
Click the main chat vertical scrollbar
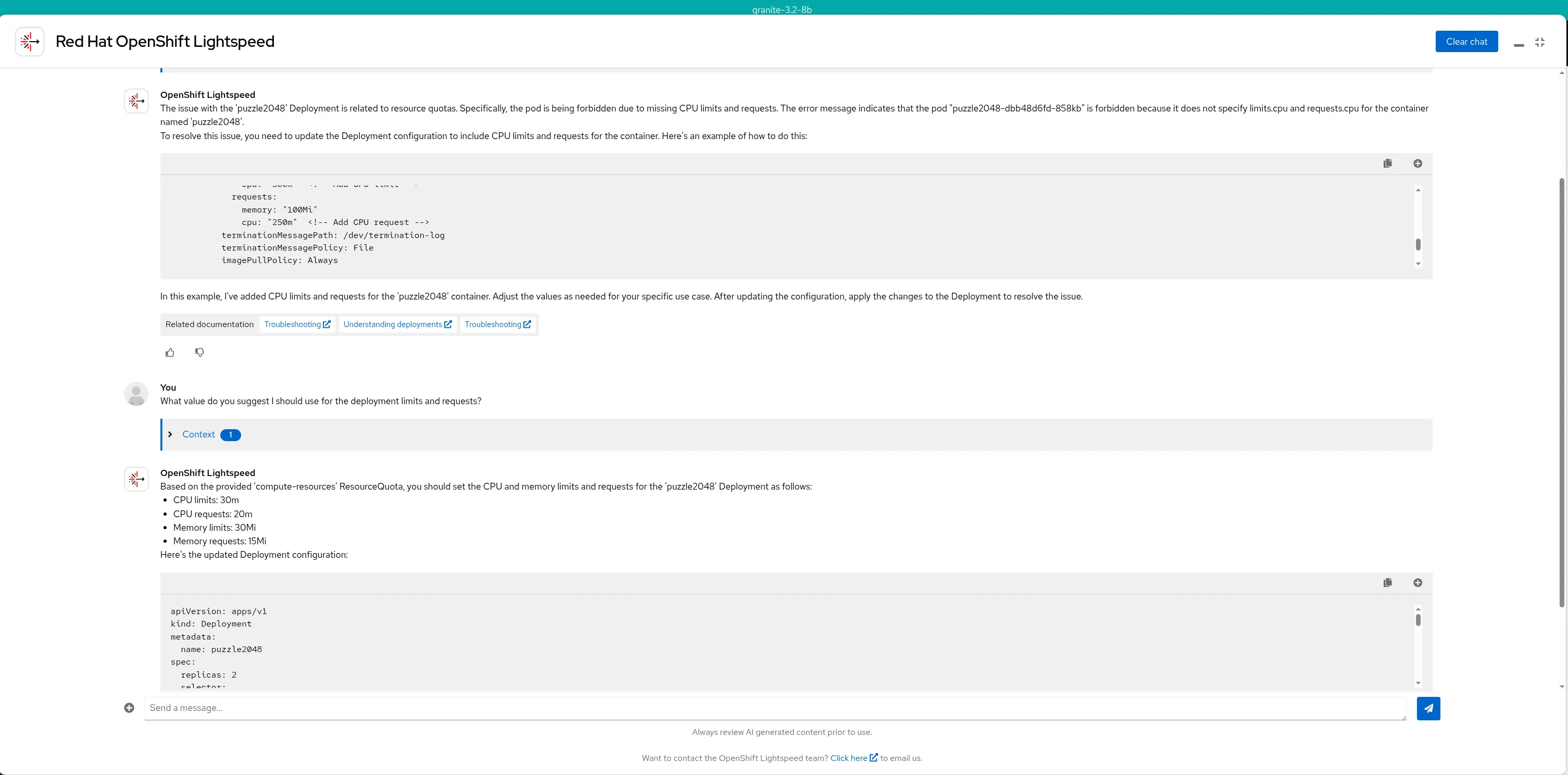(1561, 393)
